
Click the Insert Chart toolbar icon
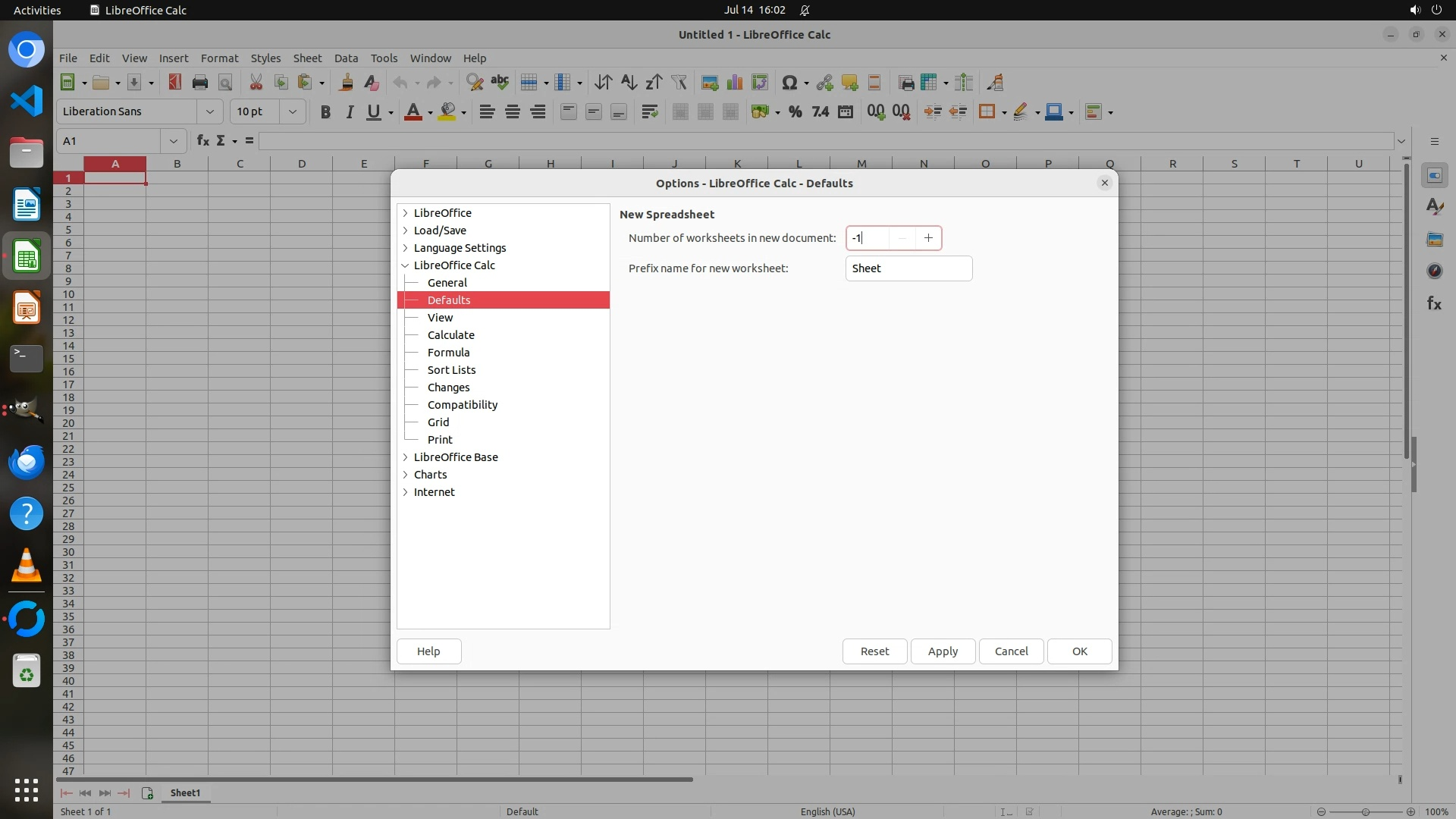click(x=734, y=83)
